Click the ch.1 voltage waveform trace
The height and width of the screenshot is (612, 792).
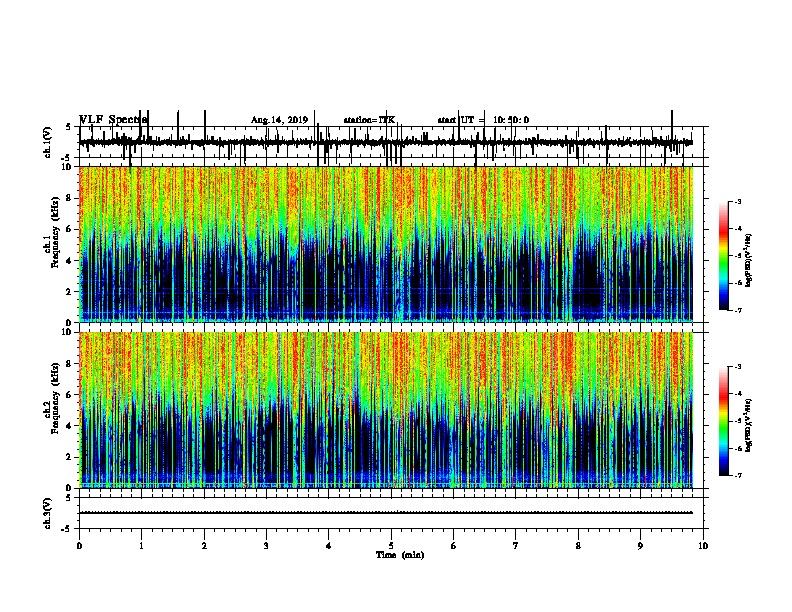pyautogui.click(x=386, y=142)
